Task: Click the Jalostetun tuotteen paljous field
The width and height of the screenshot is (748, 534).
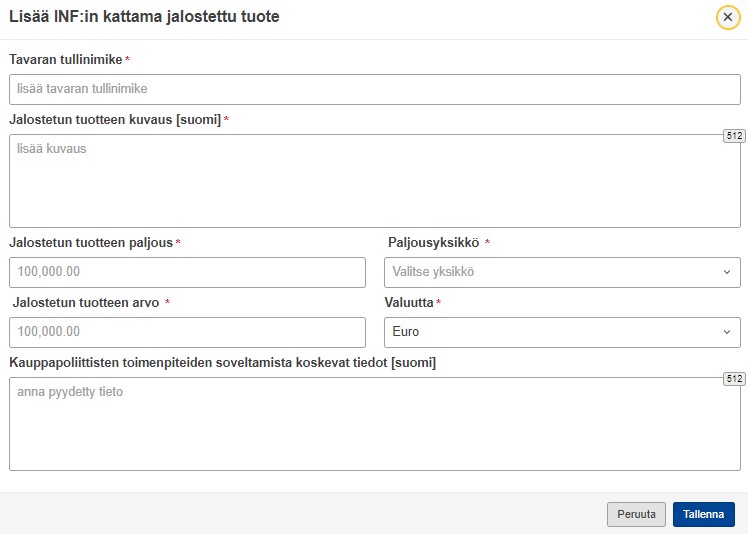Action: click(187, 272)
